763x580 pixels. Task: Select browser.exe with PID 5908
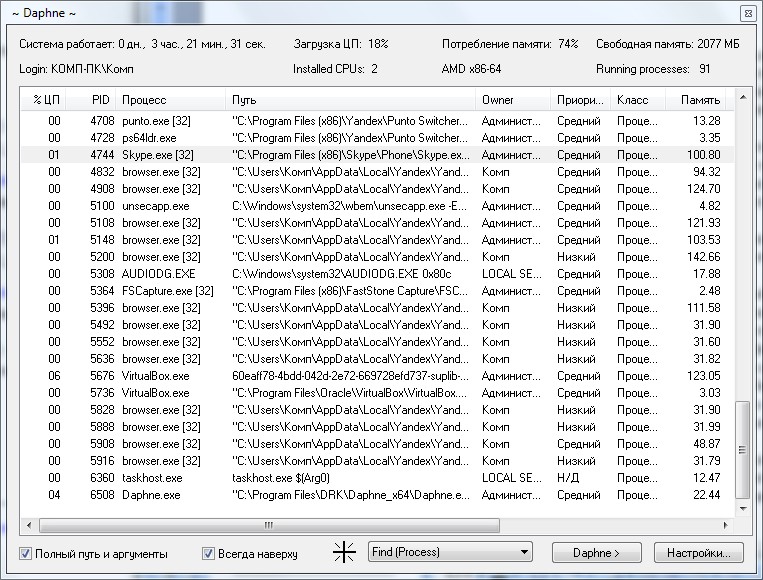[x=377, y=444]
